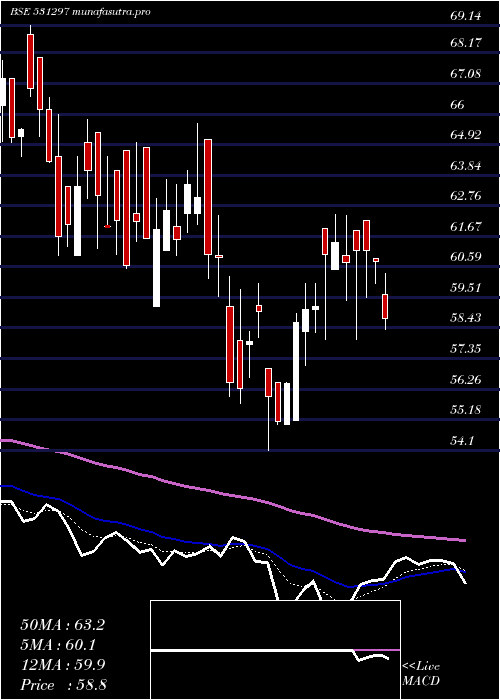
Task: Click the pink signal line in MACD box
Action: tap(377, 650)
